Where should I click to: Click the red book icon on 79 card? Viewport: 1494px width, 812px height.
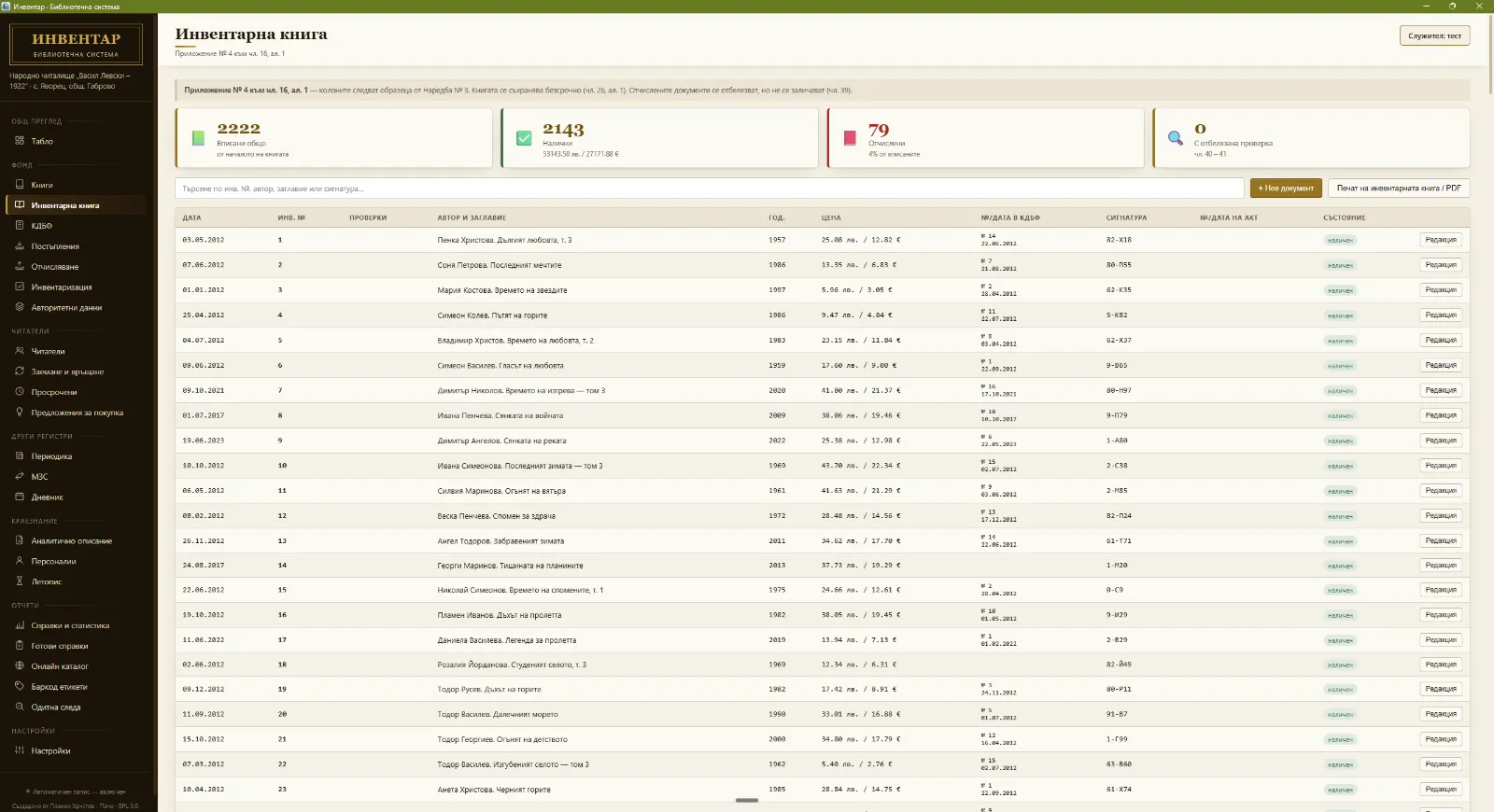[850, 138]
